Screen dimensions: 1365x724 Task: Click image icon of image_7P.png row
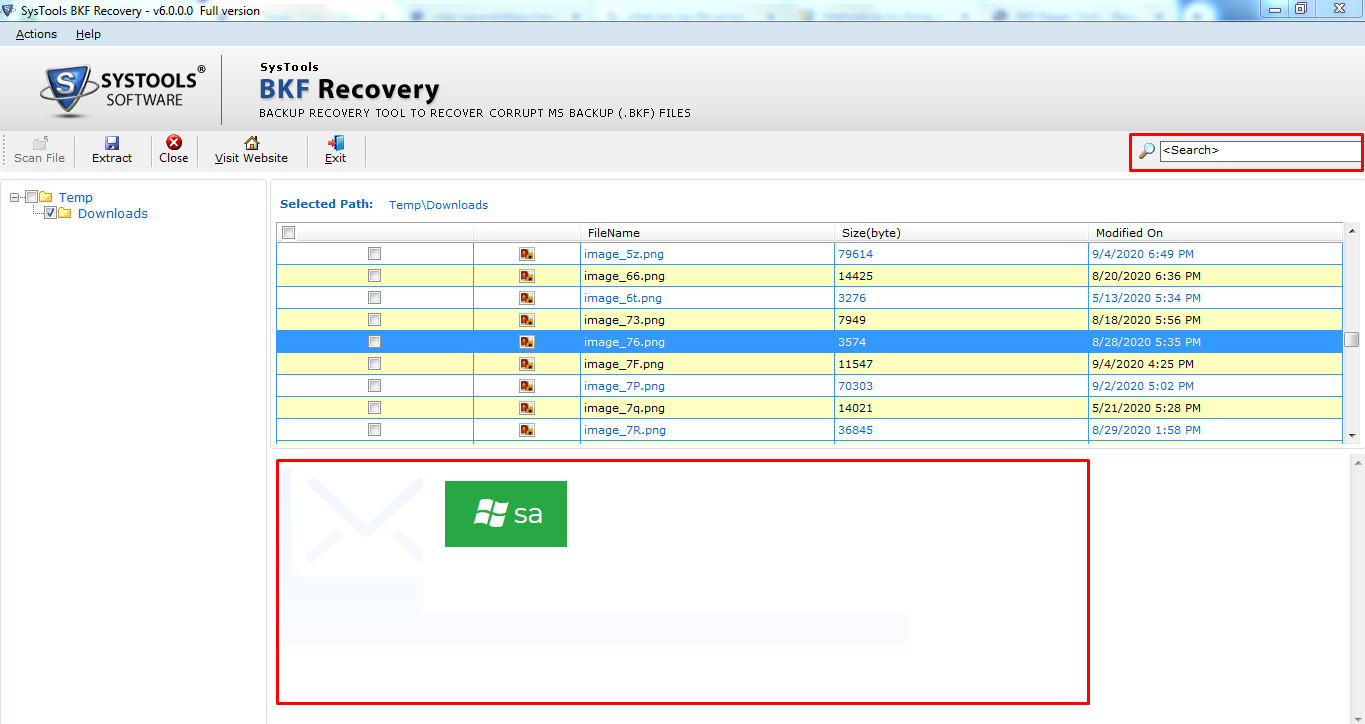click(x=527, y=386)
